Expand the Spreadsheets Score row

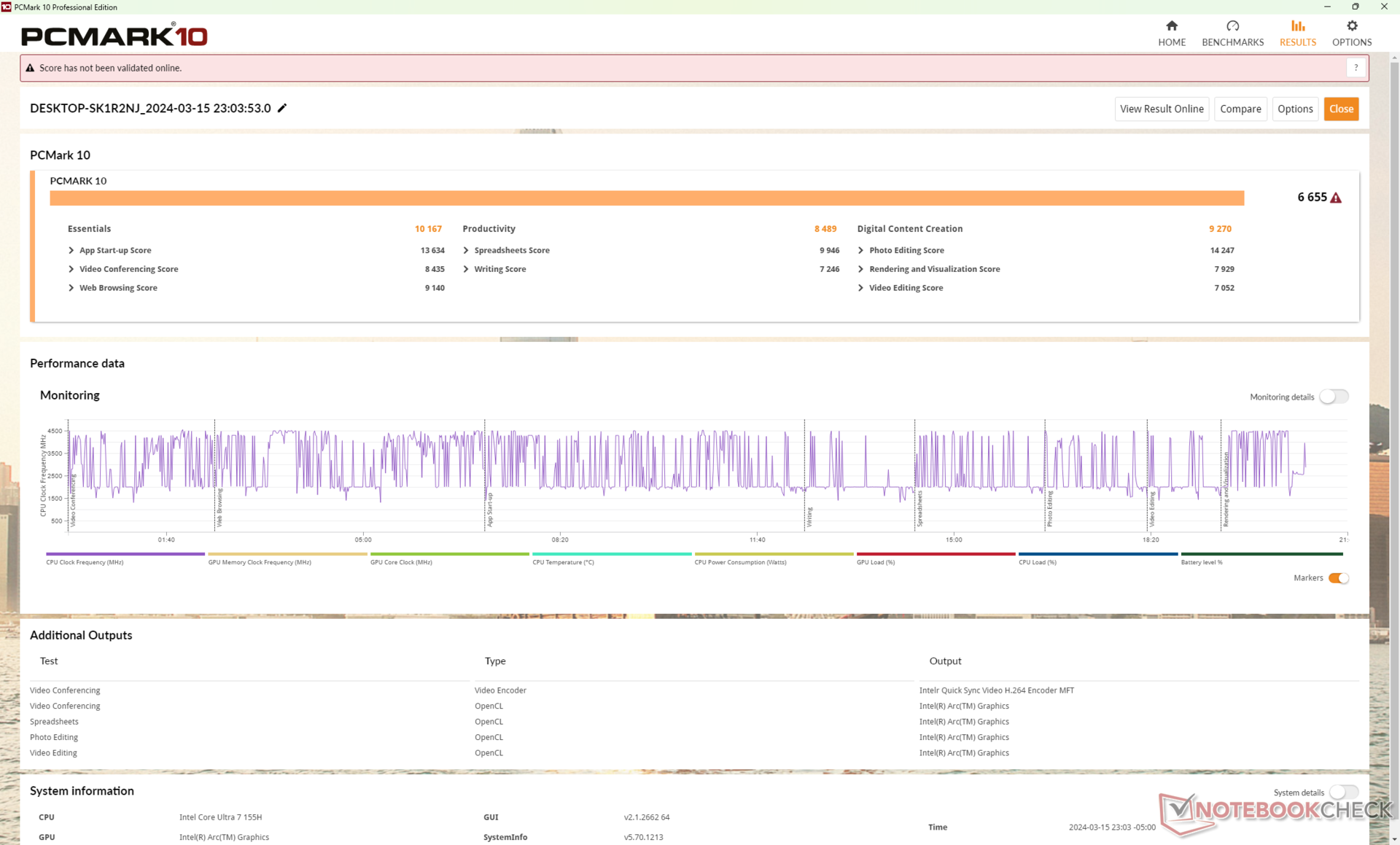coord(466,250)
